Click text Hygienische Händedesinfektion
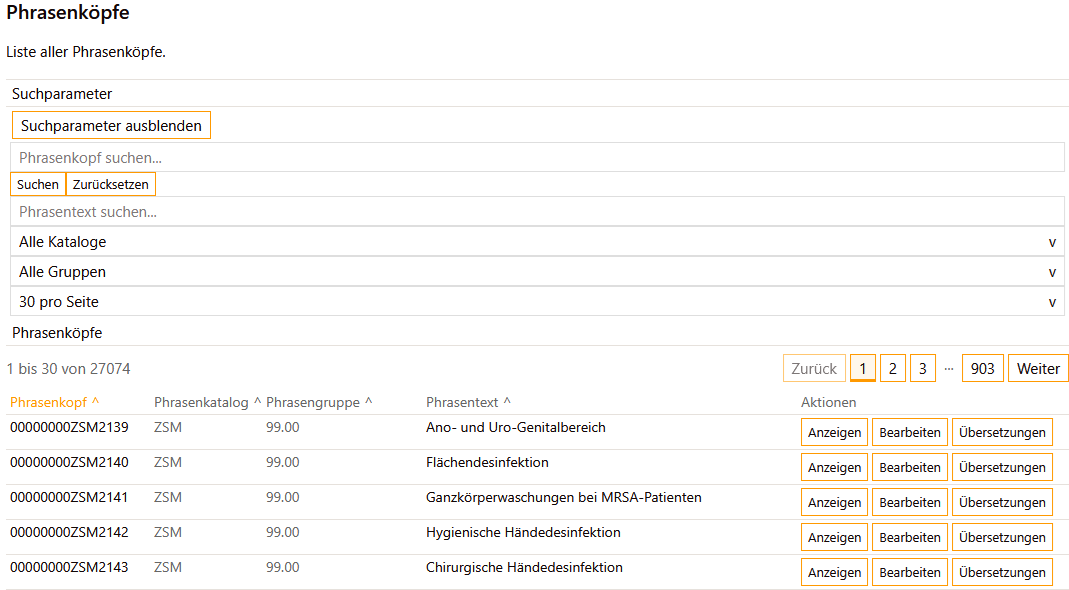1069x590 pixels. [x=523, y=532]
